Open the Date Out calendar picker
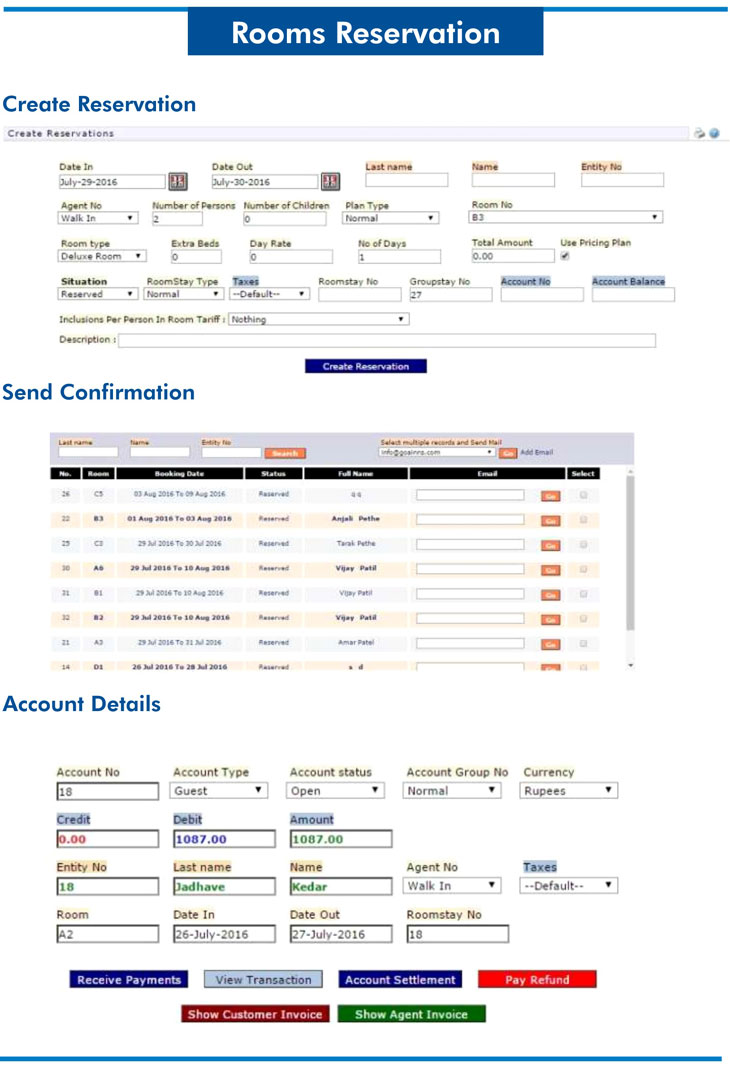 pyautogui.click(x=331, y=181)
